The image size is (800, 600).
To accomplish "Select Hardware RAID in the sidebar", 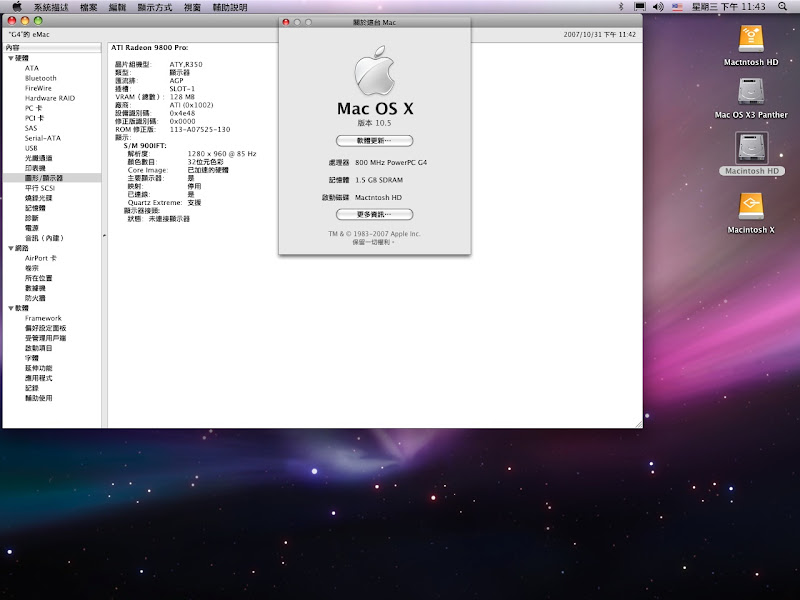I will click(x=50, y=98).
